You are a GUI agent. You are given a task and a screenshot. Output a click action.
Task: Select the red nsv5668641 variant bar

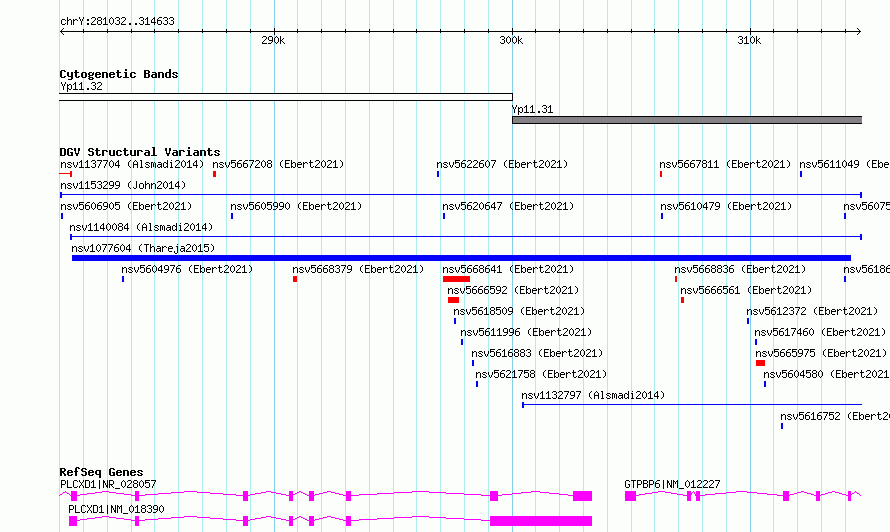click(x=456, y=279)
